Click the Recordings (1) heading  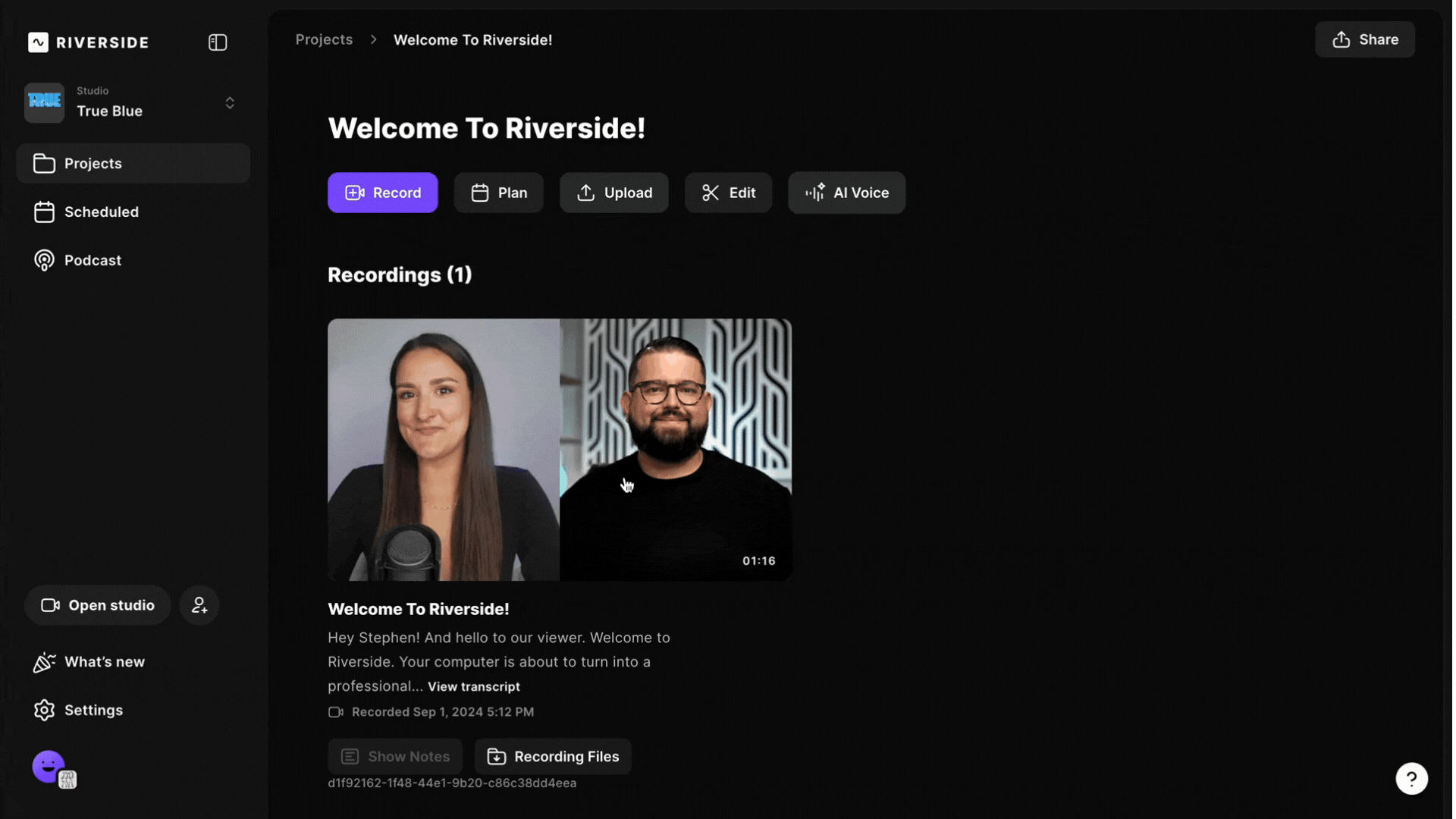click(x=400, y=275)
